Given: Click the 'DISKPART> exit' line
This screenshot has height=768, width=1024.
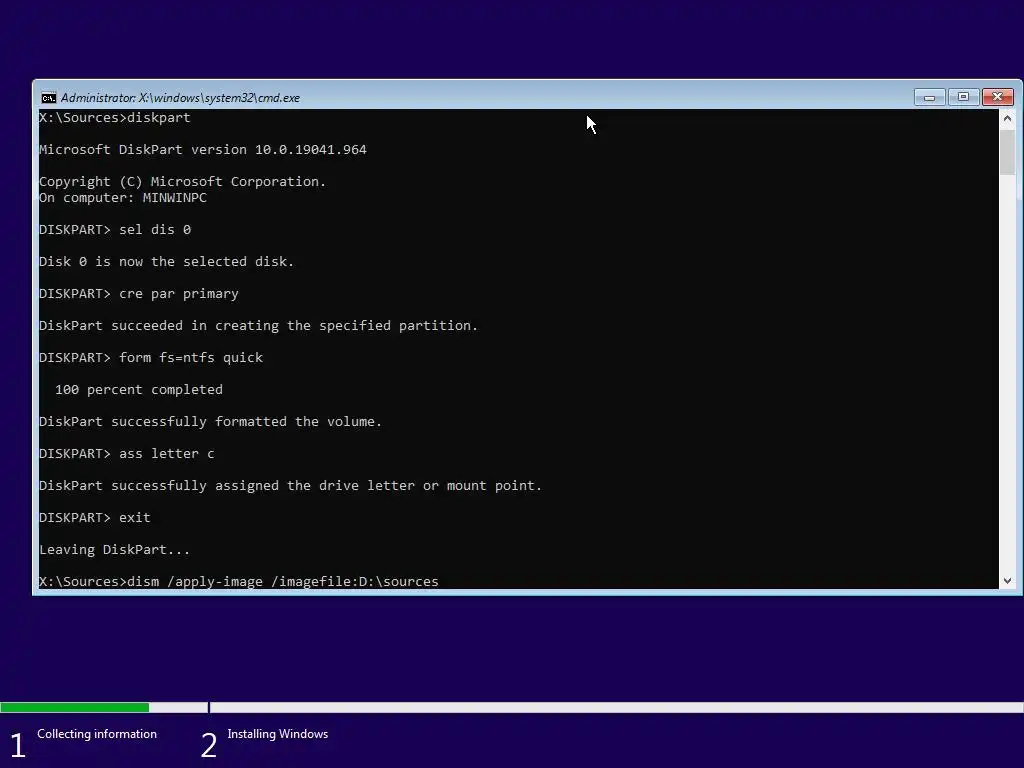Looking at the screenshot, I should point(95,518).
